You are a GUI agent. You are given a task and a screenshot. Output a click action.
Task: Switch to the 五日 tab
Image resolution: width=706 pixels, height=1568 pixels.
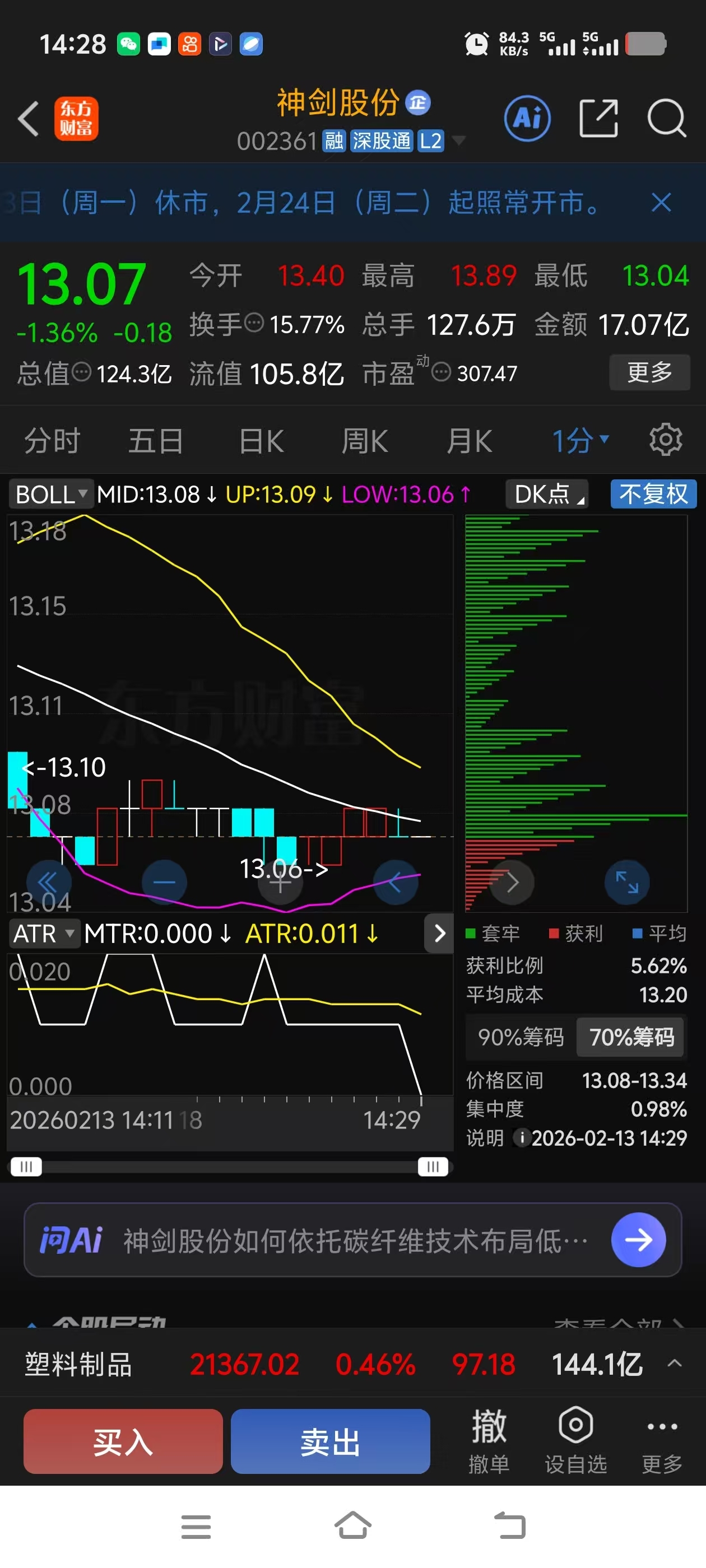[156, 440]
